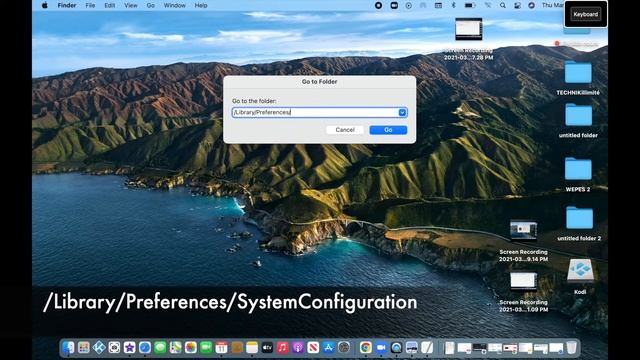
Task: Click the Go button in dialog
Action: (x=388, y=130)
